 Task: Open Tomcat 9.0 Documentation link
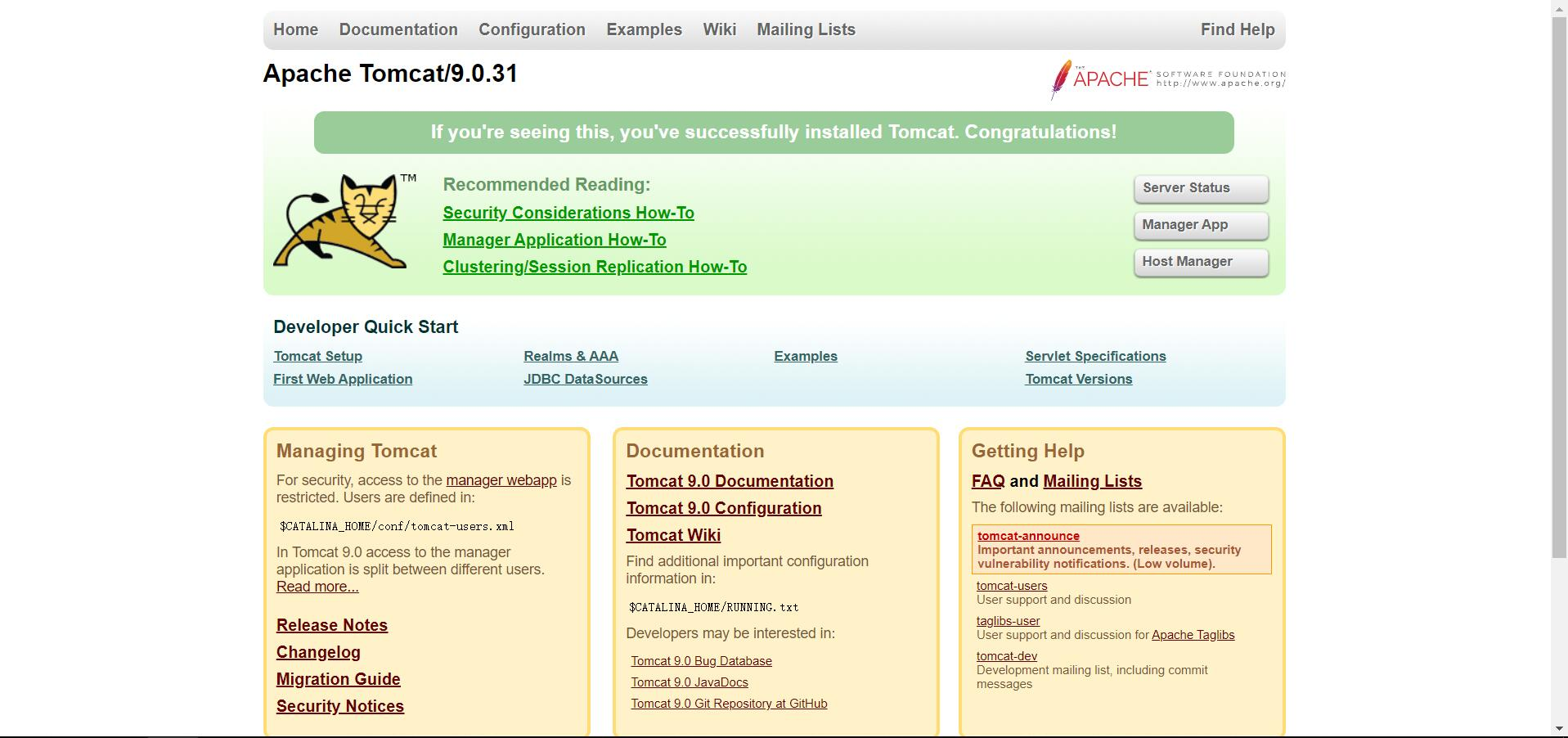pos(730,481)
